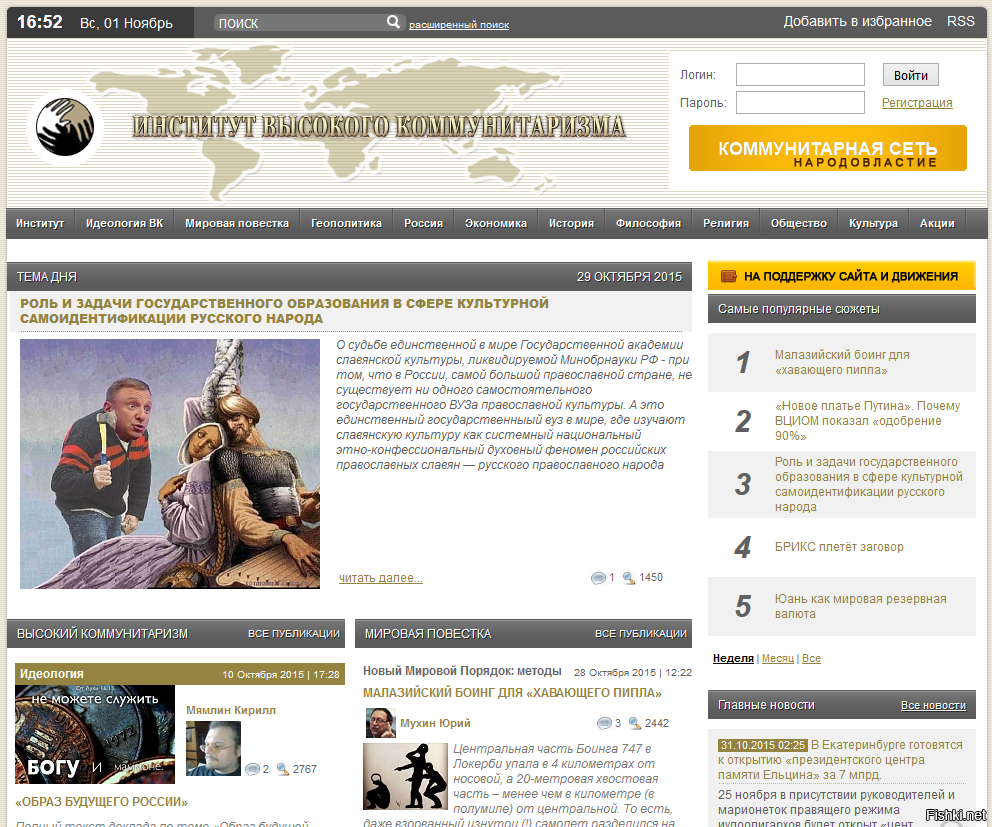Screen dimensions: 992x827
Task: Open popular story number 3 about образования
Action: 869,484
